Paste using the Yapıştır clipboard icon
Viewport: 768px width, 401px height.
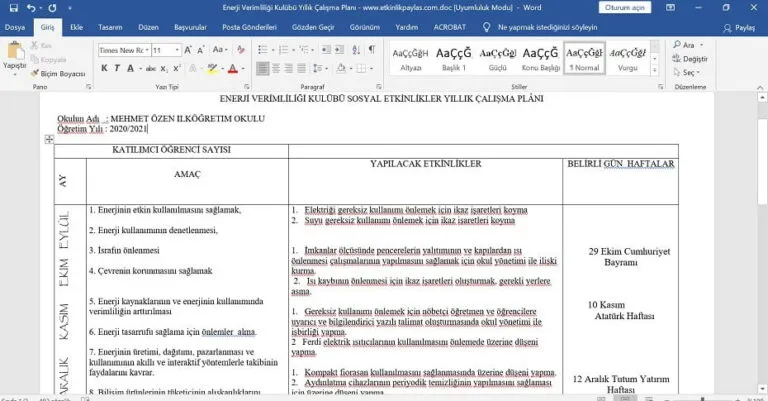pyautogui.click(x=15, y=51)
